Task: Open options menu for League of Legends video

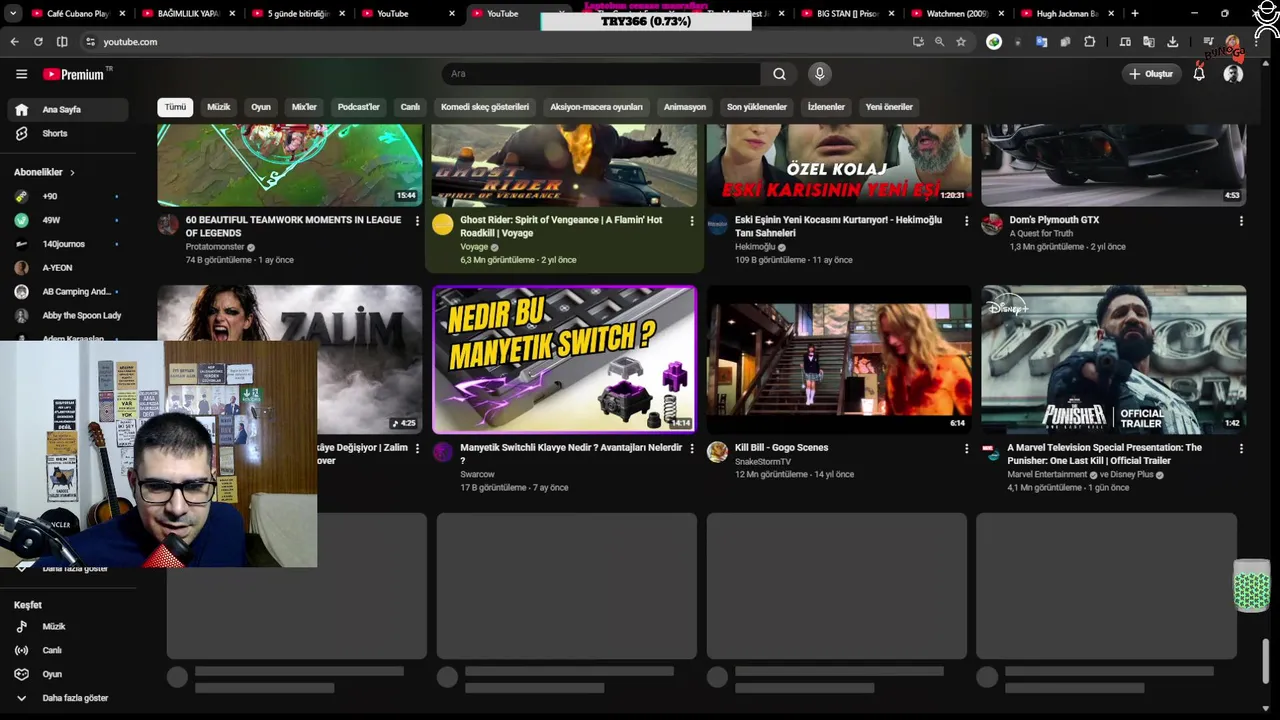Action: pyautogui.click(x=417, y=221)
